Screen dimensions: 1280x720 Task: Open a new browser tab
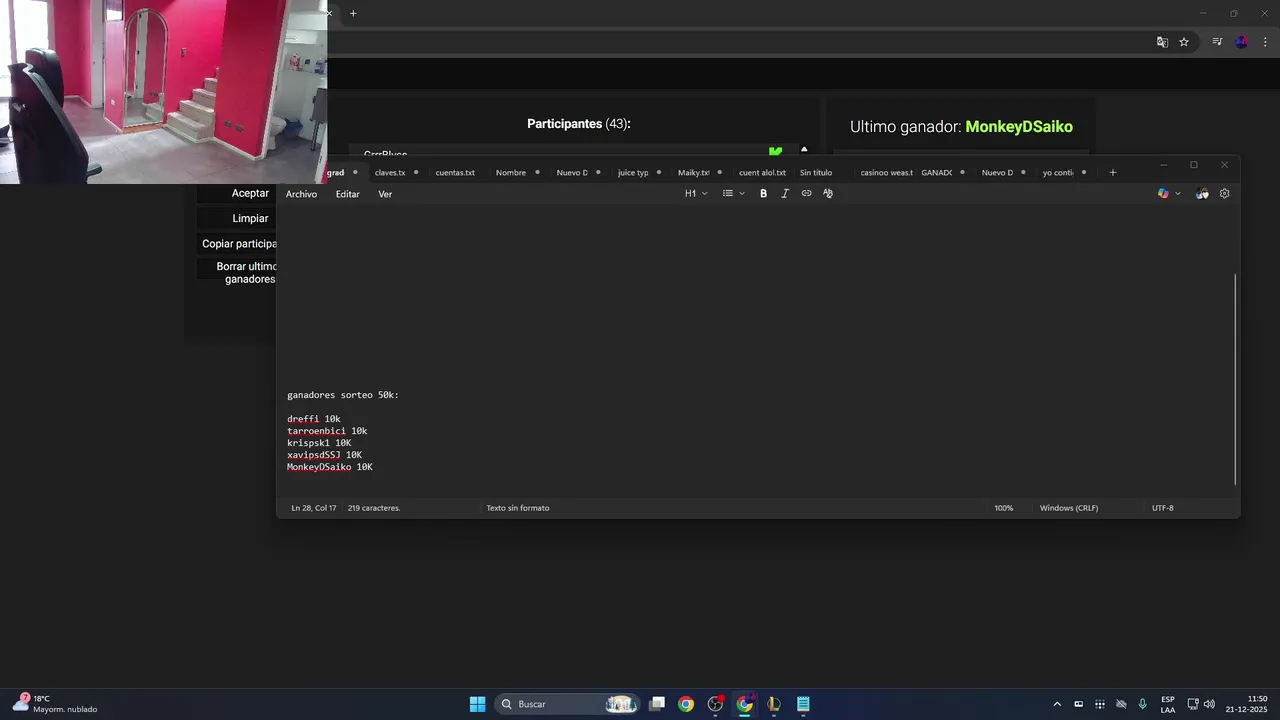(353, 13)
